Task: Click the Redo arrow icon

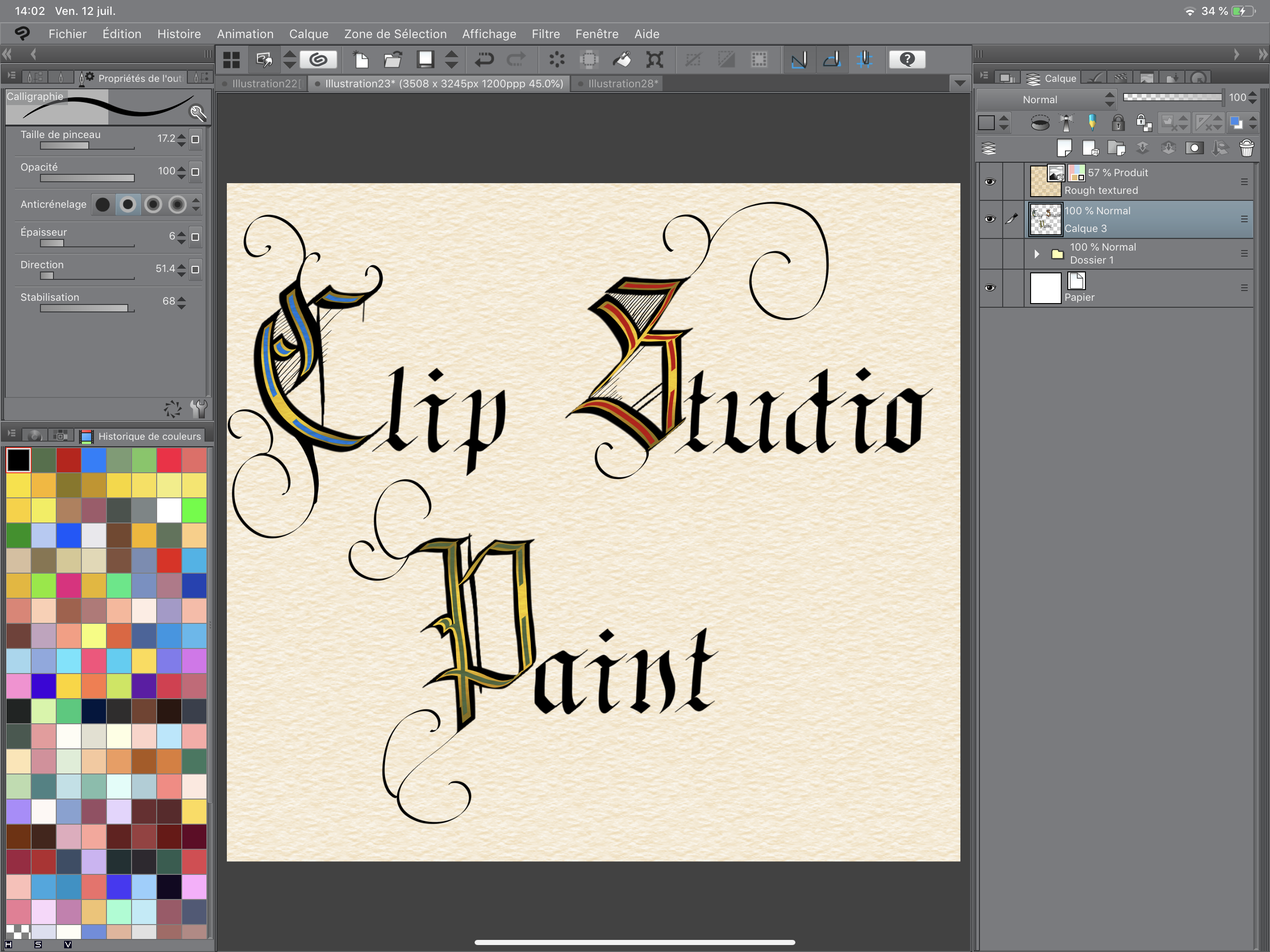Action: click(x=516, y=59)
